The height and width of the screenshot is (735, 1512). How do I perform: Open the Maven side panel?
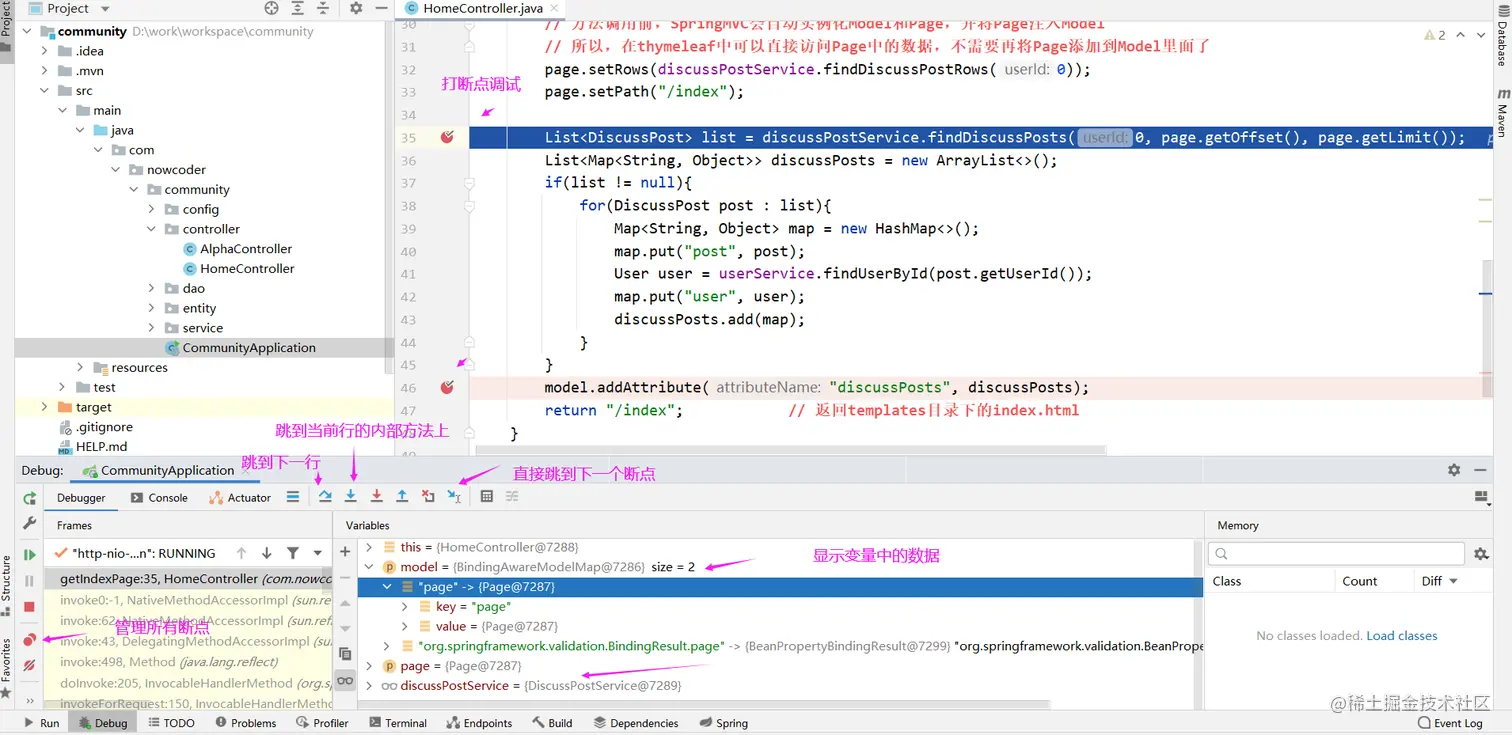(1502, 112)
